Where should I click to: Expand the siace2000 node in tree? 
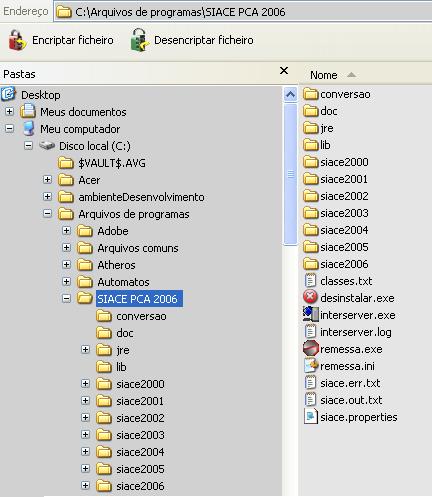click(x=86, y=383)
